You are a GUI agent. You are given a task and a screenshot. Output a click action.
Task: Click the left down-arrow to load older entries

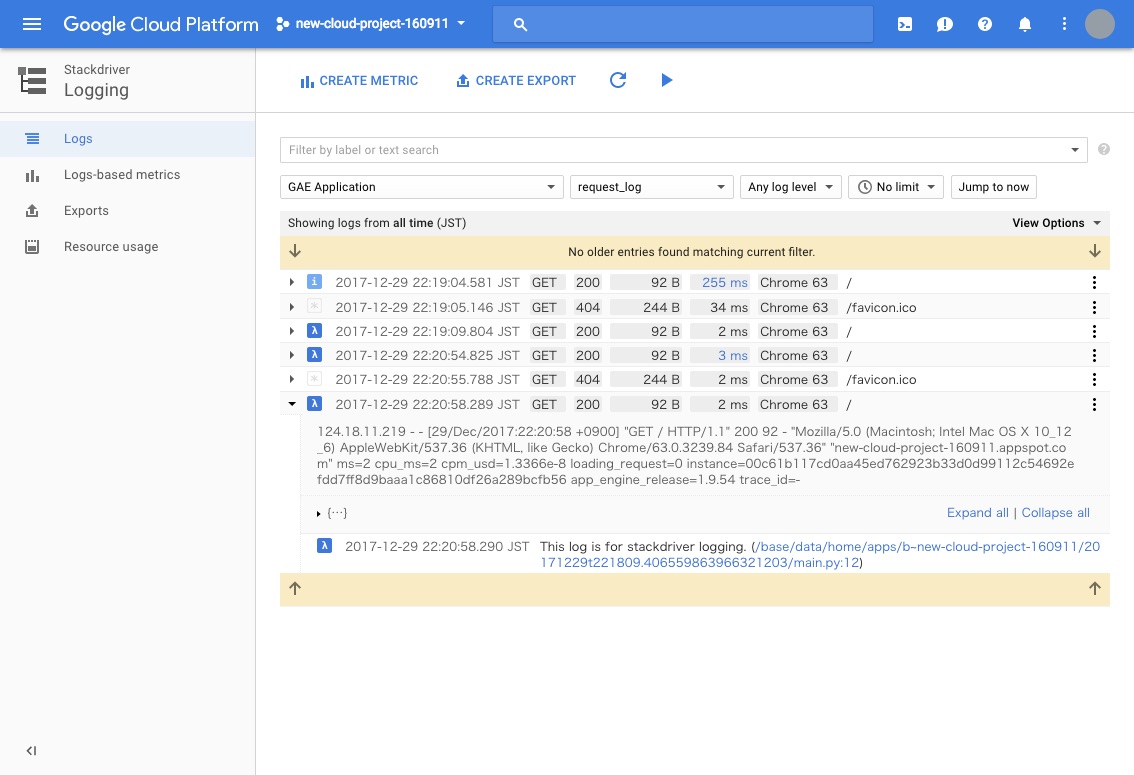(x=295, y=251)
